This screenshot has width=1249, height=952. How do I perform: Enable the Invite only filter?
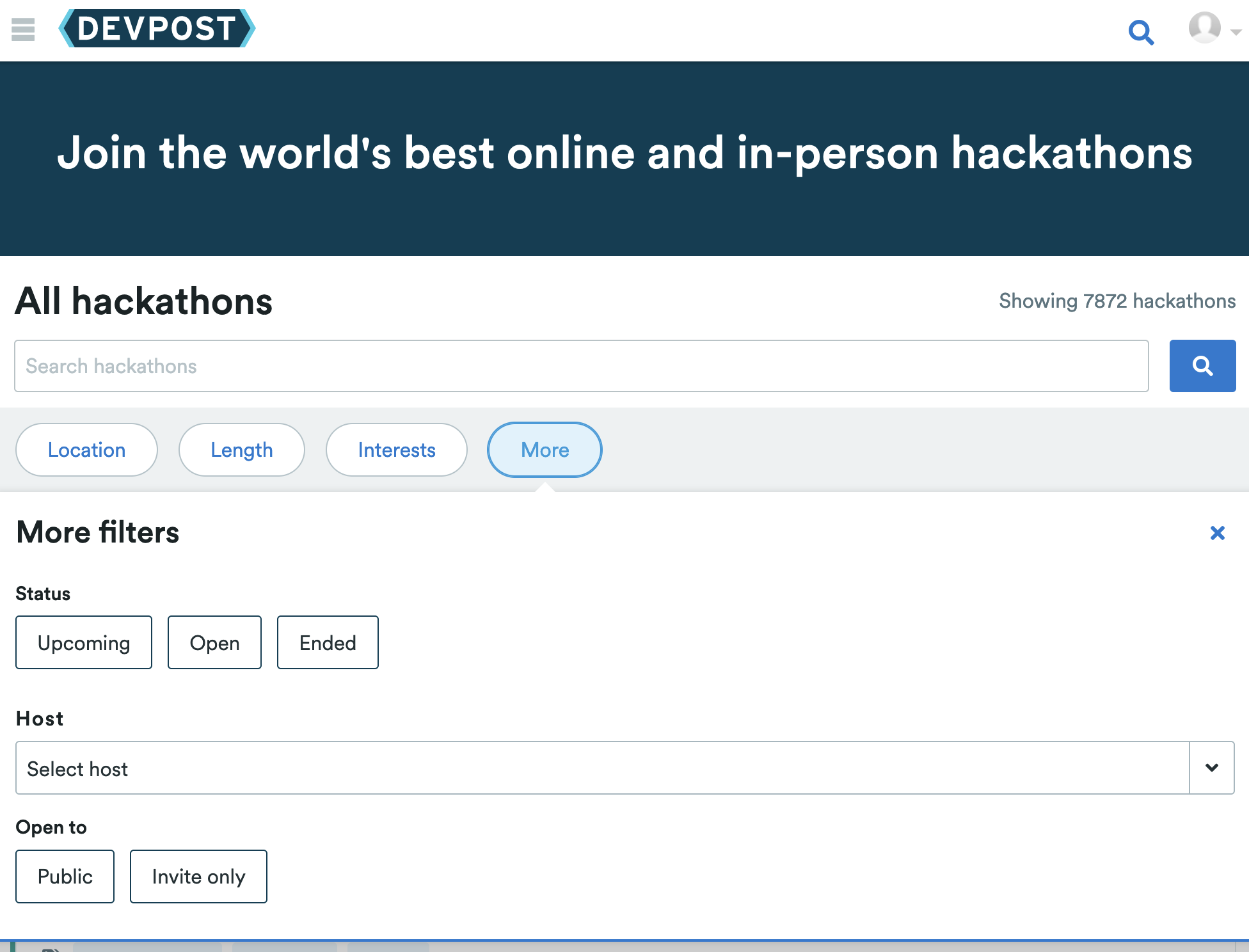click(198, 877)
